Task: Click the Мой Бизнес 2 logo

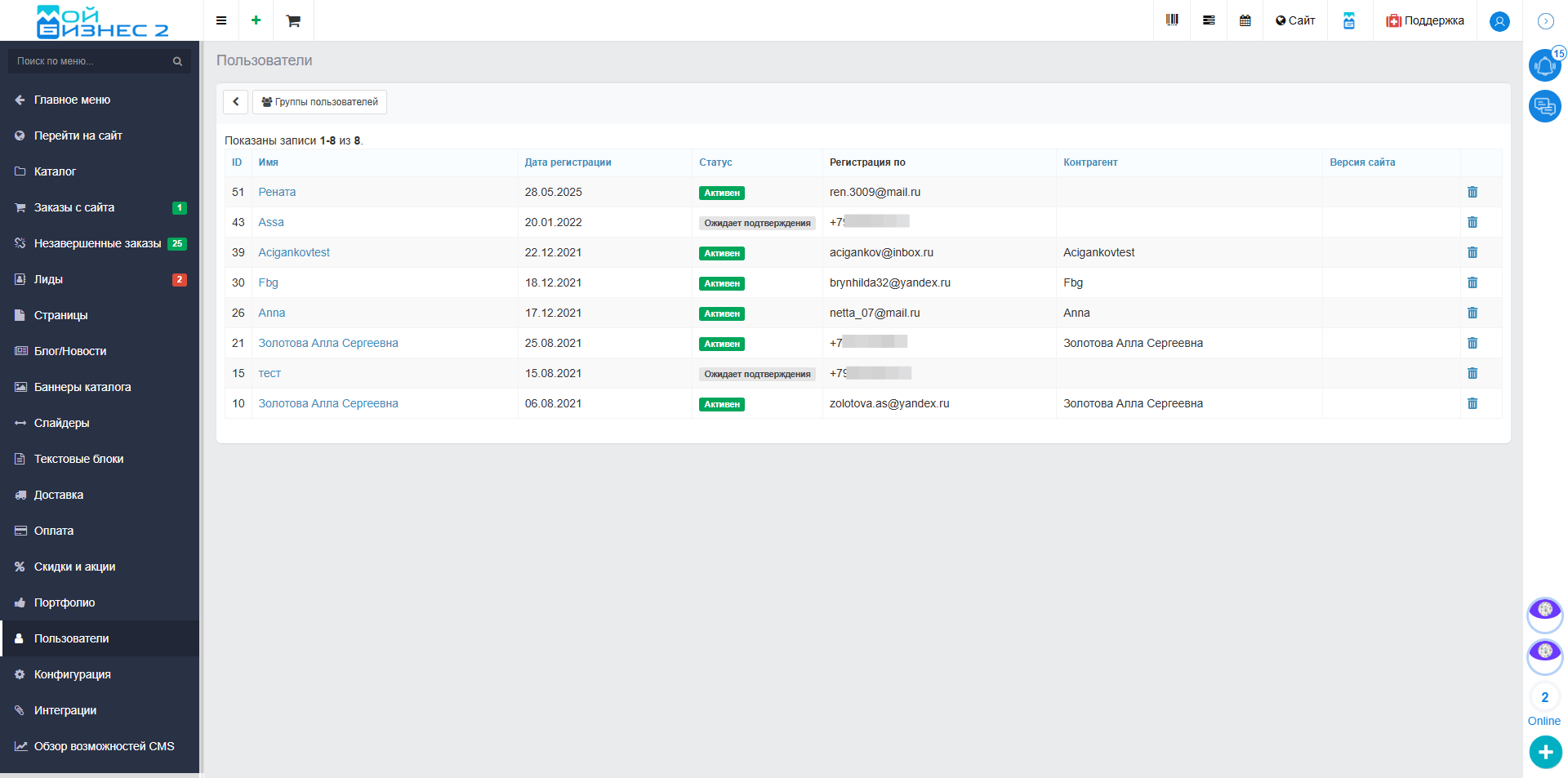Action: point(102,22)
